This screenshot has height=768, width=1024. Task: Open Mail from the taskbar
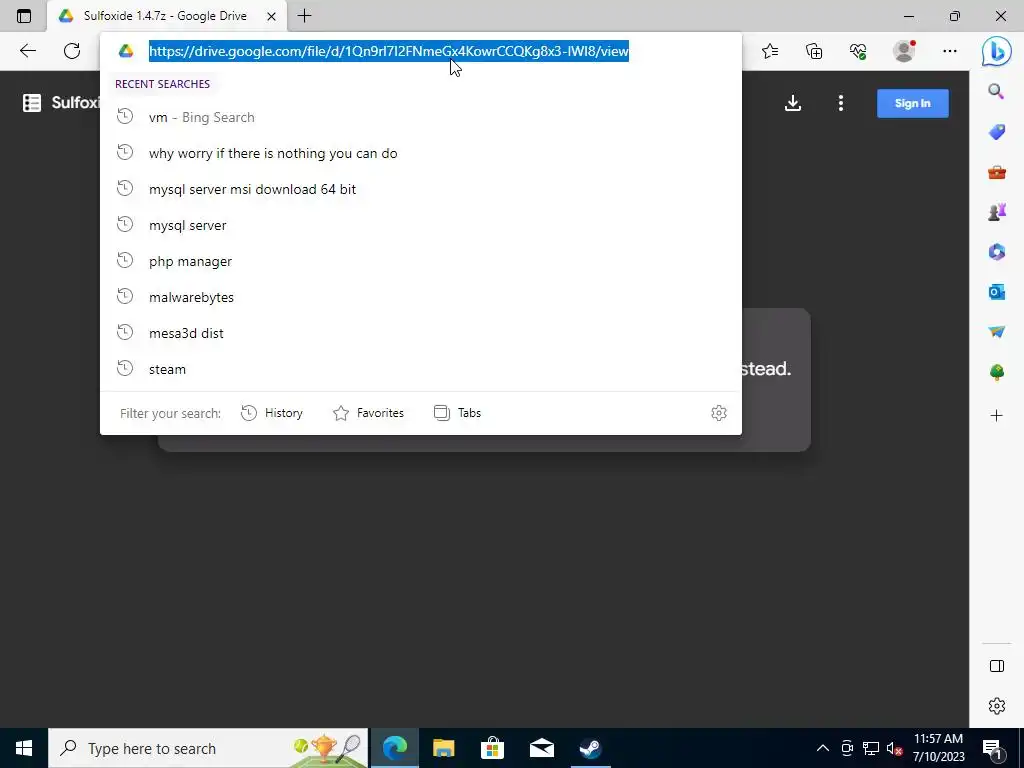click(541, 748)
